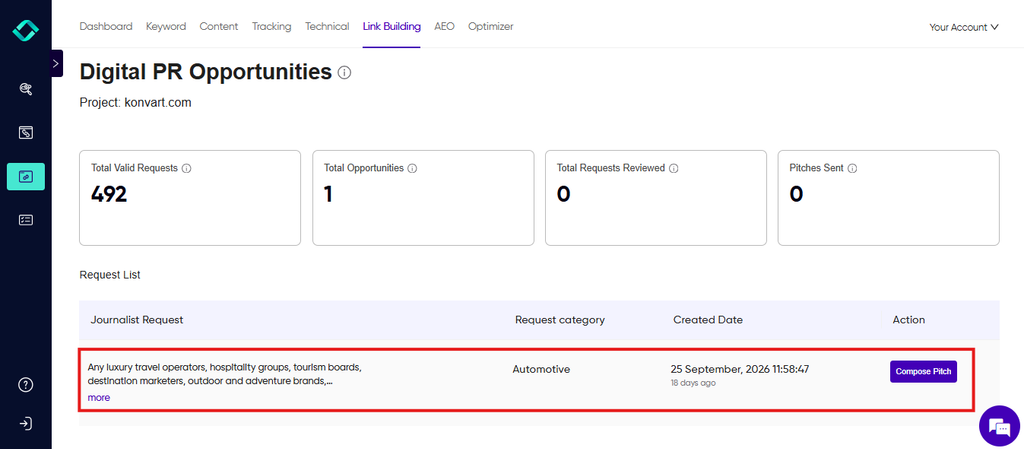Click info icon beside Total Opportunities
This screenshot has width=1024, height=449.
(x=412, y=168)
